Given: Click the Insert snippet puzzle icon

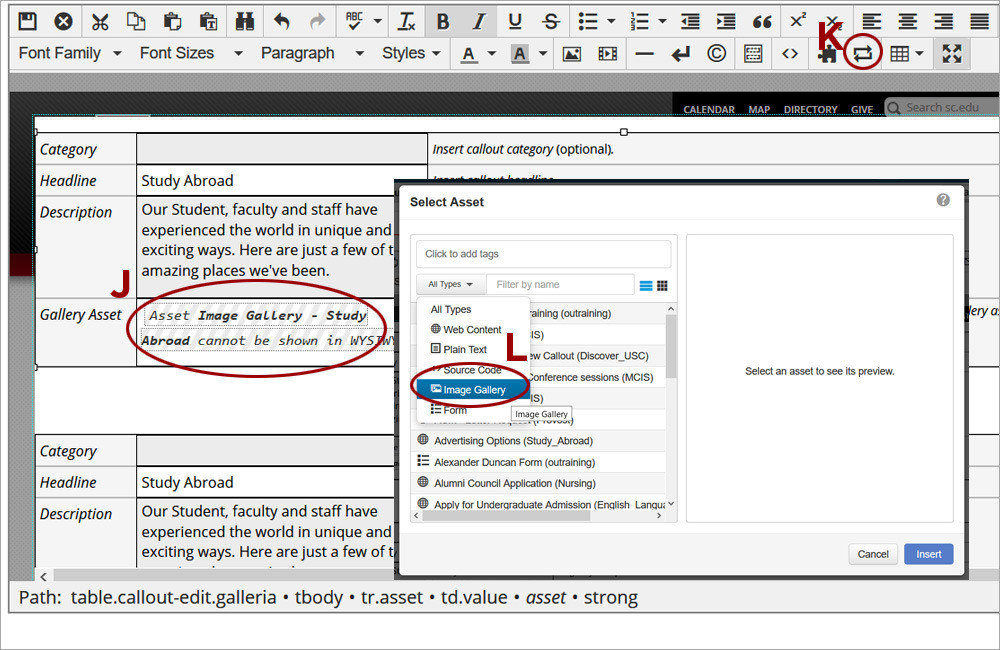Looking at the screenshot, I should tap(828, 55).
